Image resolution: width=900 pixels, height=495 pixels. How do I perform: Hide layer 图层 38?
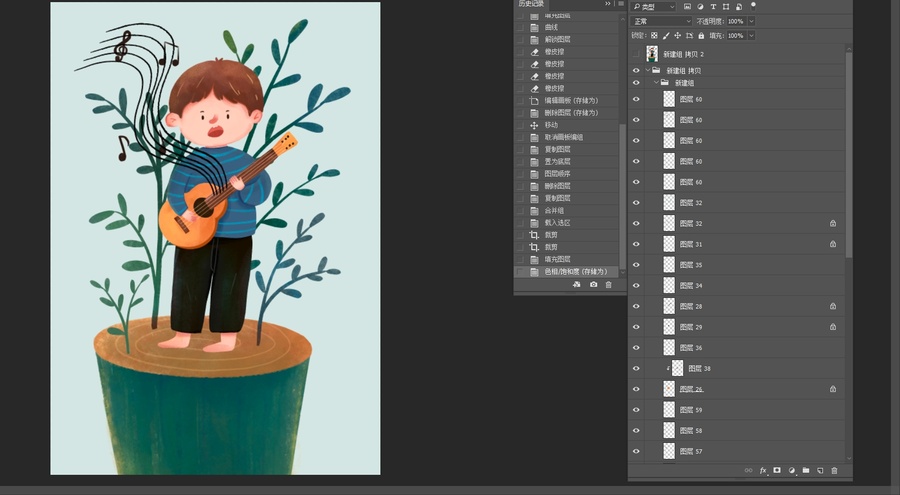(636, 368)
